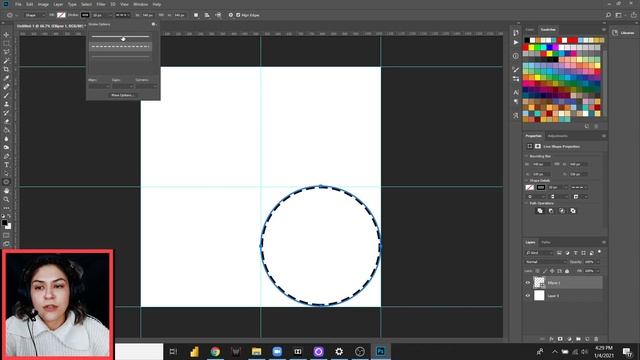The width and height of the screenshot is (640, 360).
Task: Select the Clone Stamp tool
Action: (6, 104)
